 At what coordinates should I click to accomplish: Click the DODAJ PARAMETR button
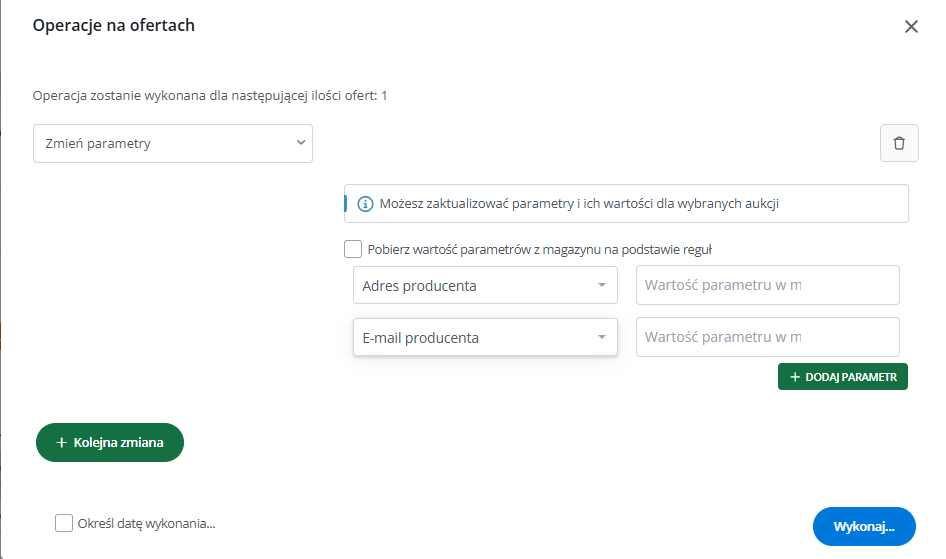843,377
